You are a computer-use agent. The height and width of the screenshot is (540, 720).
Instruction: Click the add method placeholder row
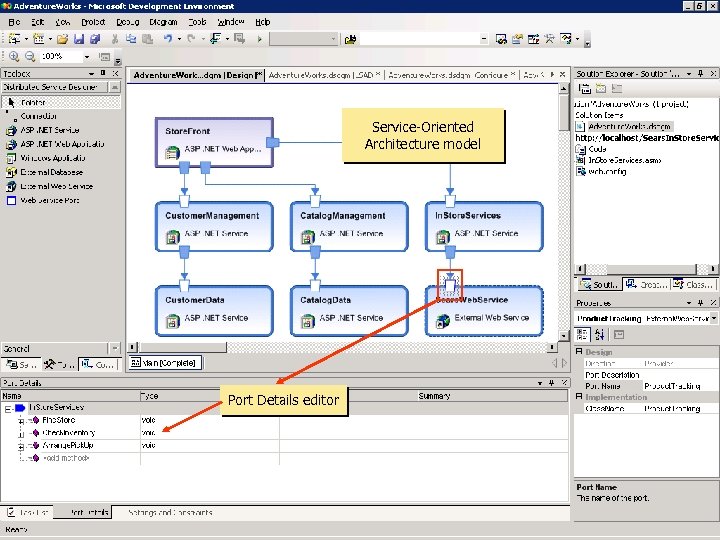pos(68,457)
